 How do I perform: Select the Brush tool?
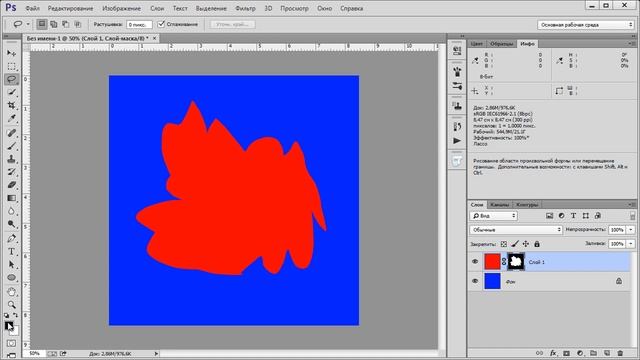(x=11, y=146)
